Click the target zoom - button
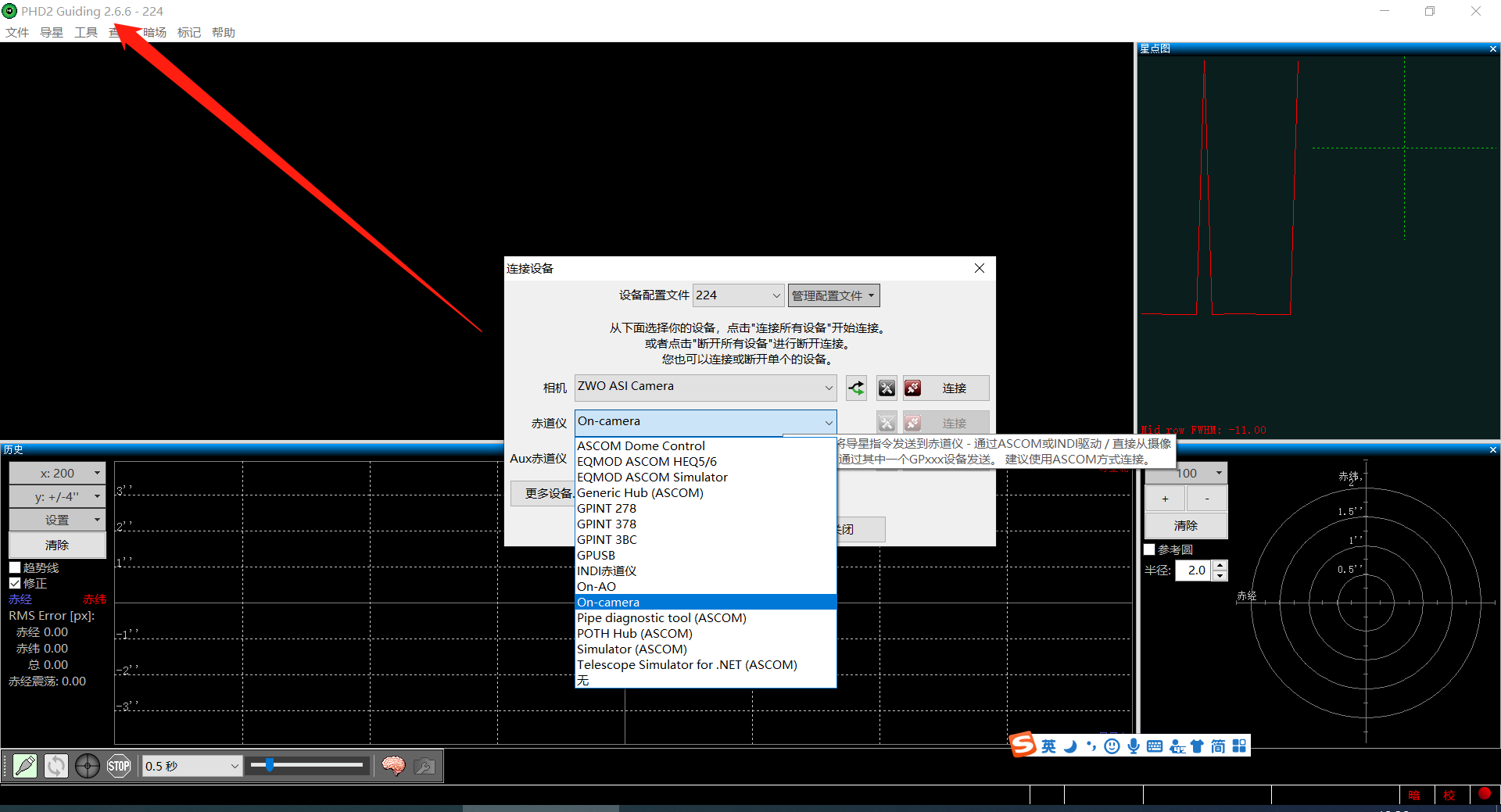 (1207, 499)
